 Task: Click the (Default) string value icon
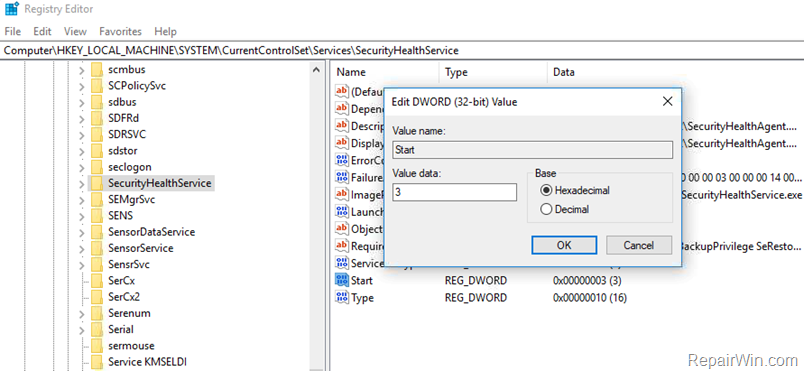coord(341,91)
